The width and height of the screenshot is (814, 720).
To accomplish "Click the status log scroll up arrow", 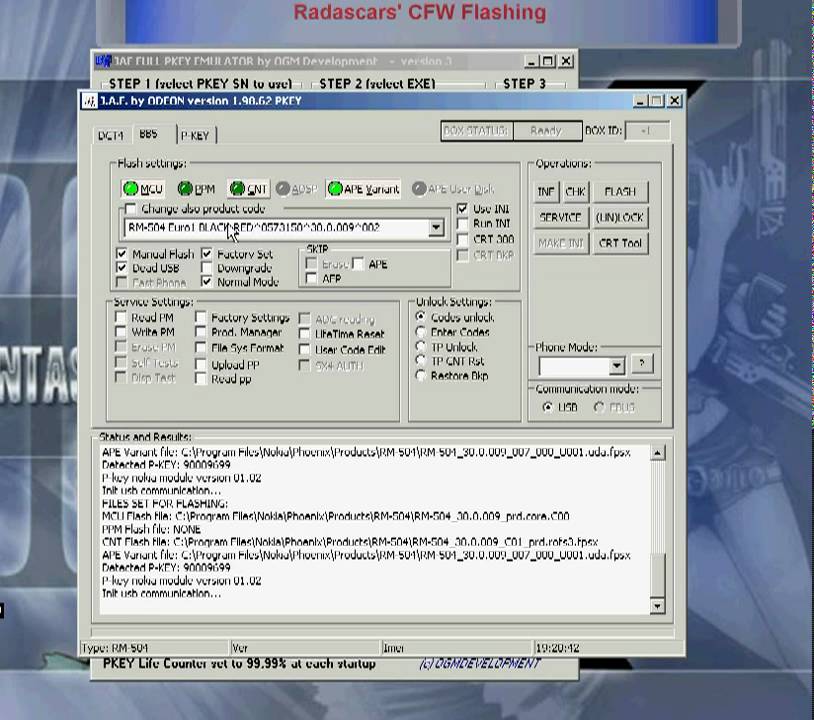I will [657, 453].
